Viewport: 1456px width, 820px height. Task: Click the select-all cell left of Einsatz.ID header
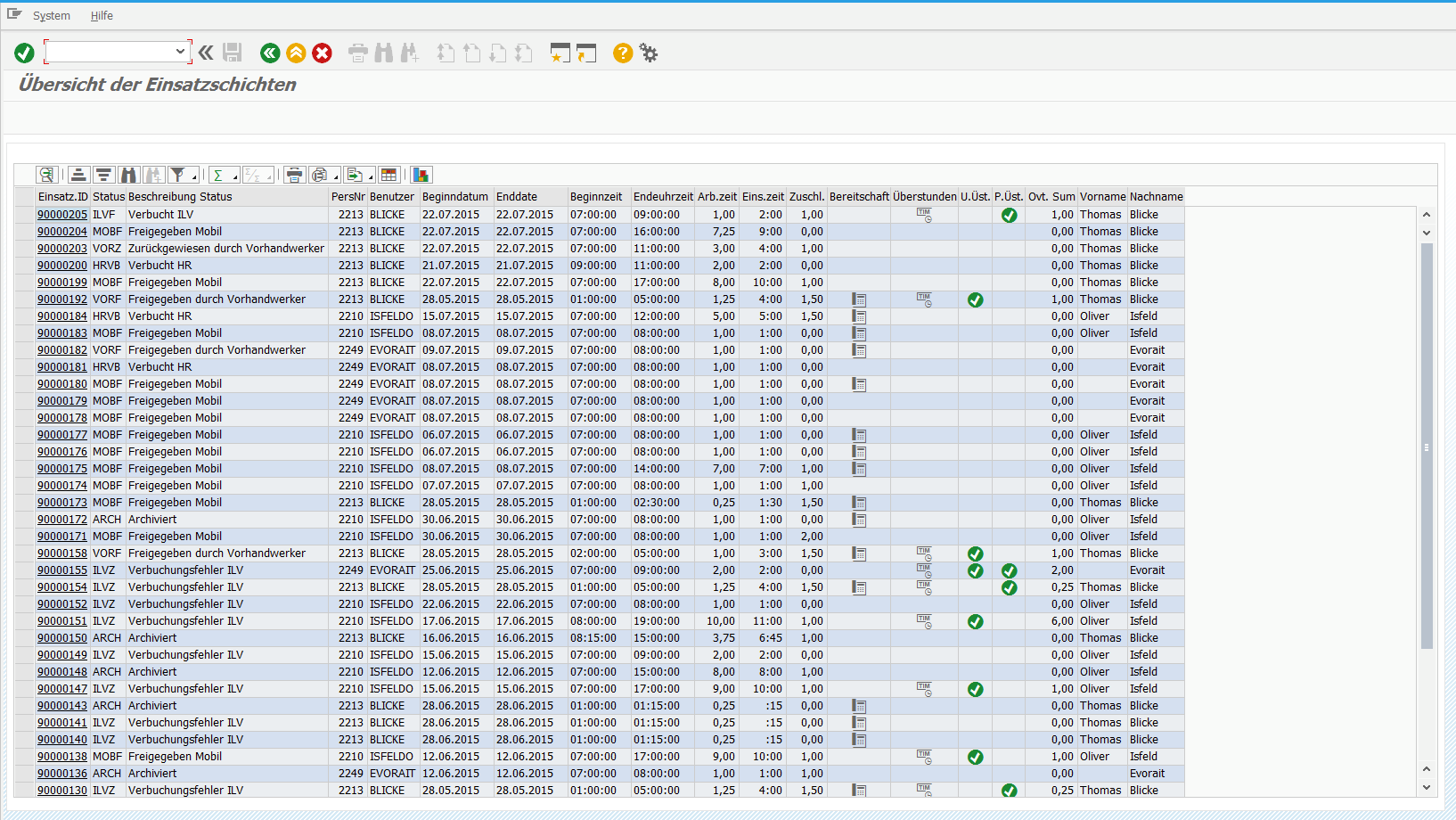point(25,197)
